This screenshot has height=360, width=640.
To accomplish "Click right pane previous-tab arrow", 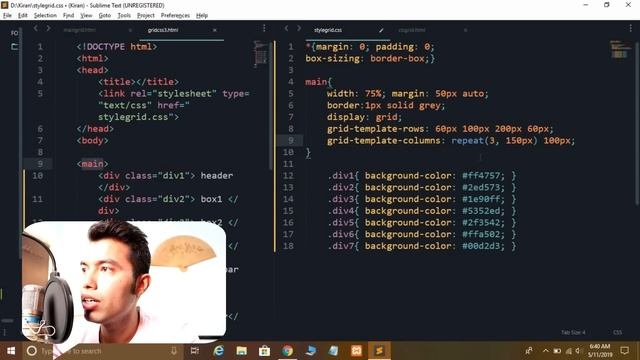I will click(287, 28).
